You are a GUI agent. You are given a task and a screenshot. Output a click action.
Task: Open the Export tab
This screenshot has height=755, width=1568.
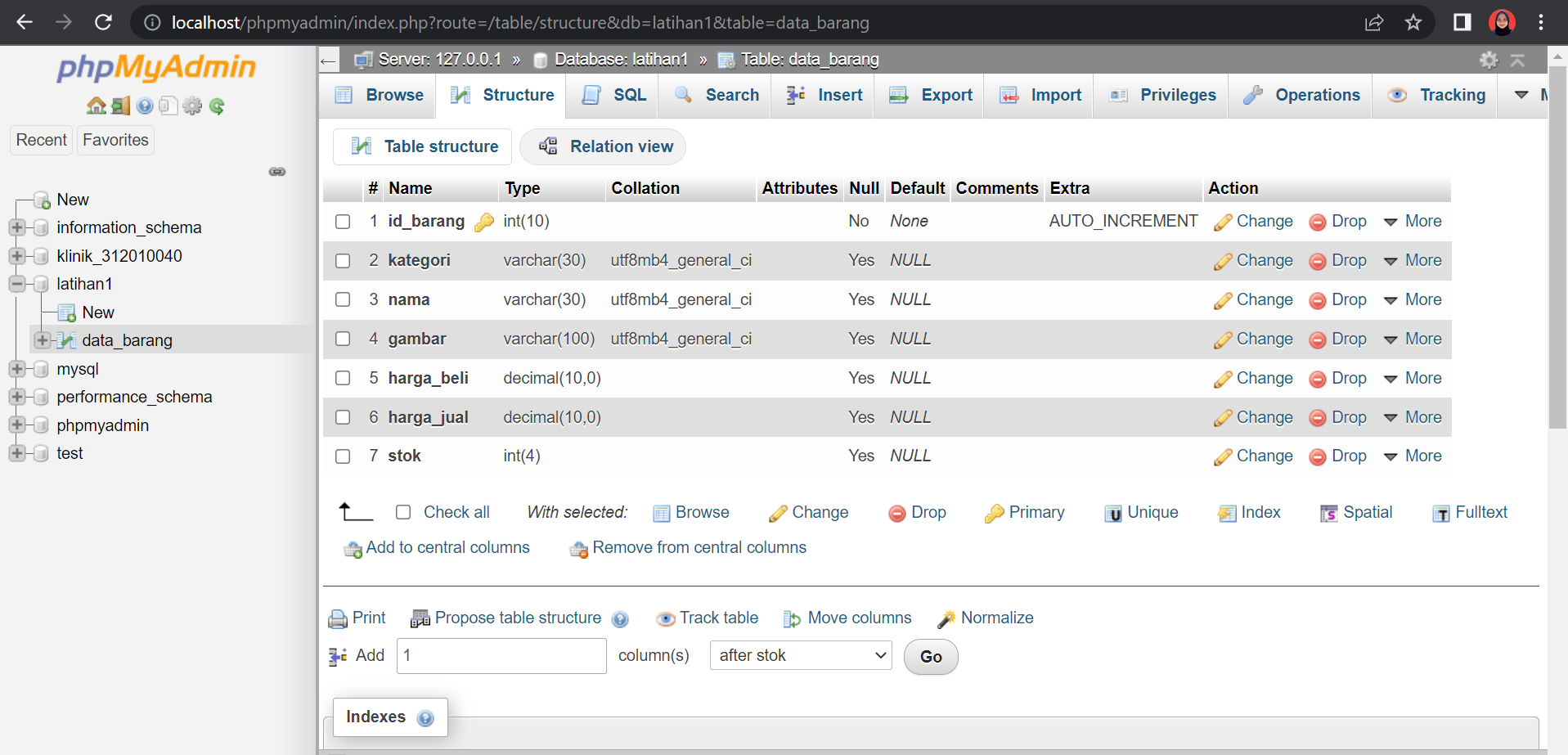point(929,95)
